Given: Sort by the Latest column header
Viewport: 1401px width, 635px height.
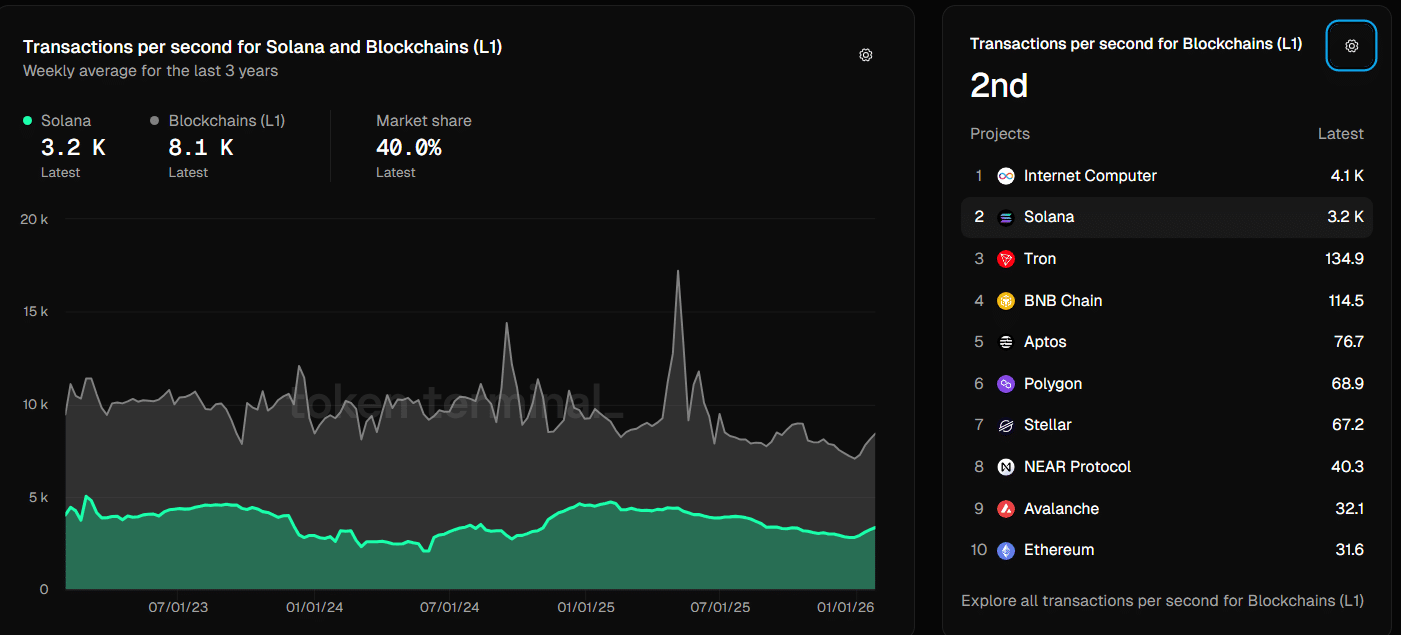Looking at the screenshot, I should tap(1340, 133).
